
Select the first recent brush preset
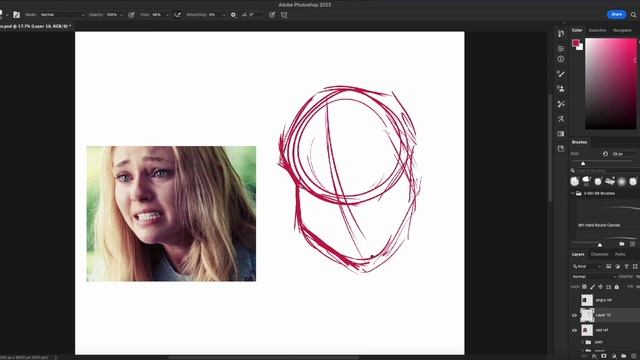[x=575, y=181]
